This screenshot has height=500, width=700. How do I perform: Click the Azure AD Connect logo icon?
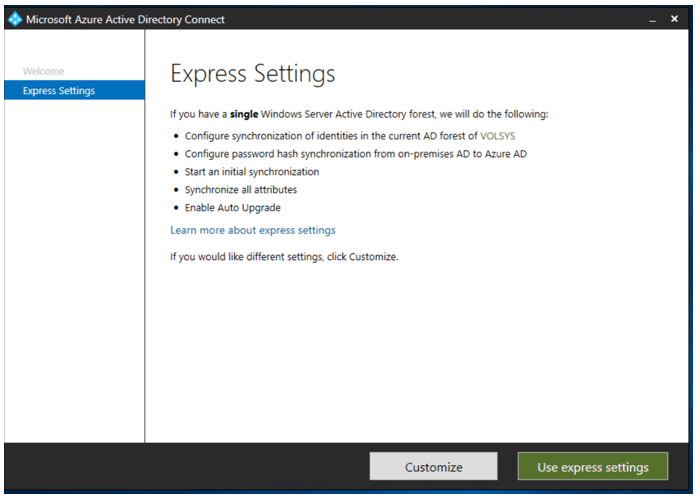pos(14,19)
